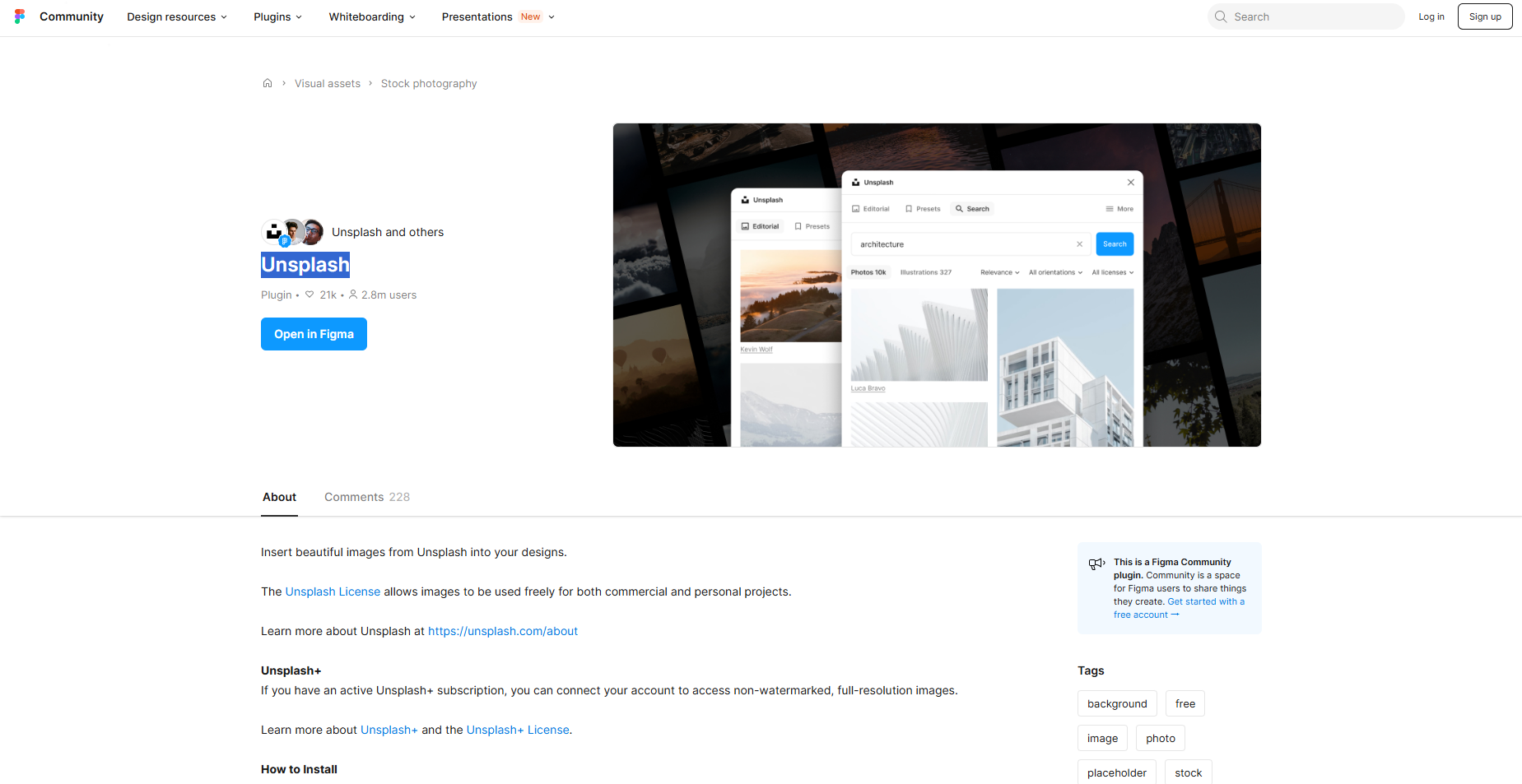Select the stock tag

click(x=1188, y=772)
